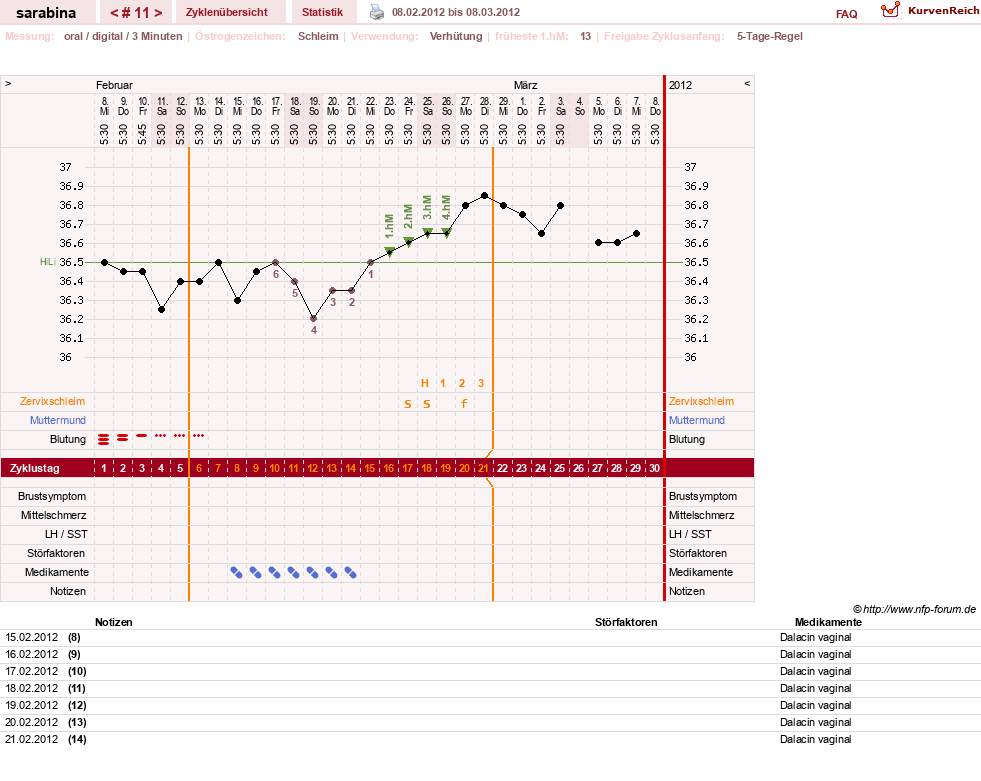Click medication pill icon on cycle day 11
The width and height of the screenshot is (981, 781).
(x=293, y=572)
